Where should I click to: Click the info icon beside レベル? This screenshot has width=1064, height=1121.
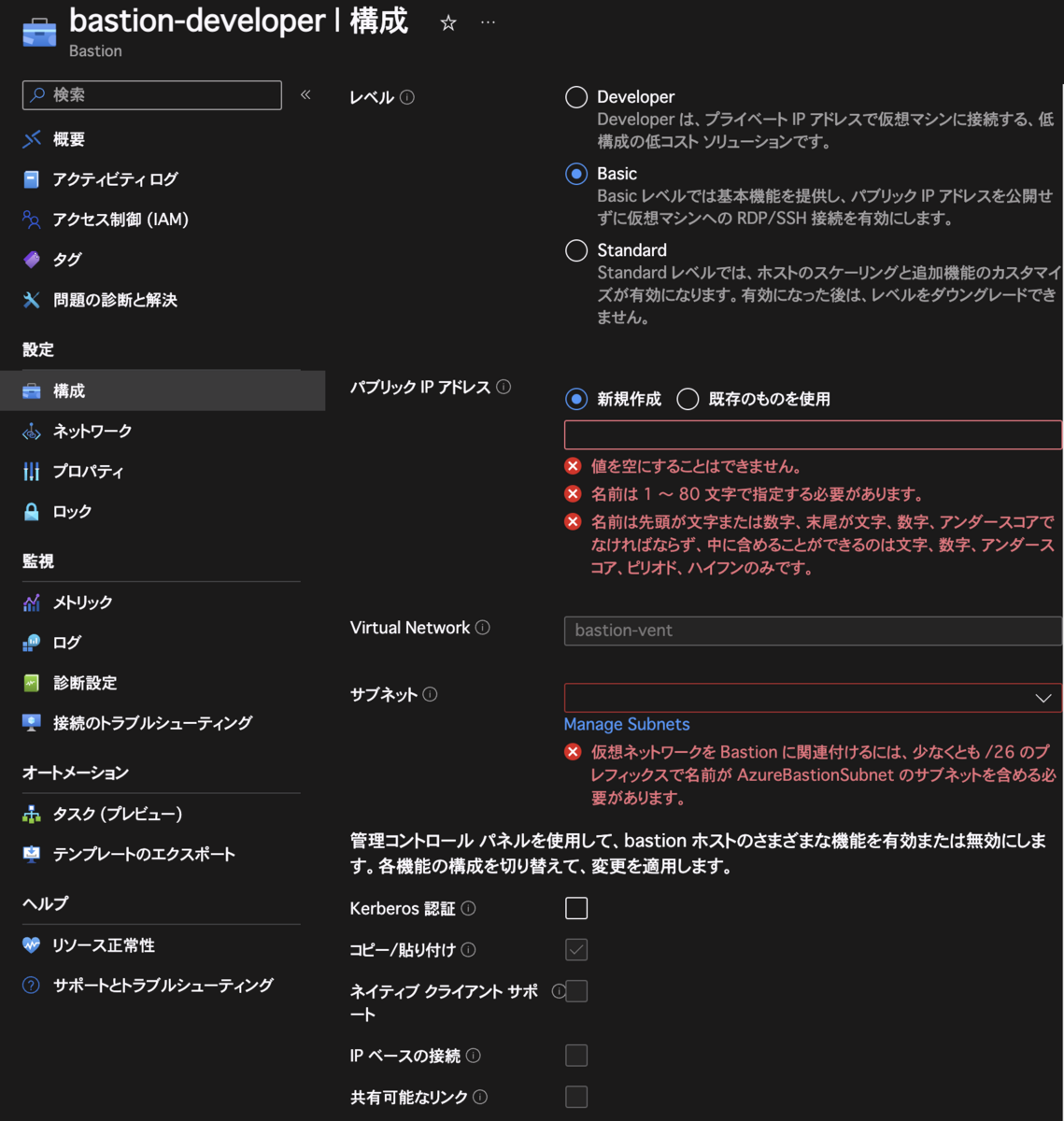tap(407, 97)
